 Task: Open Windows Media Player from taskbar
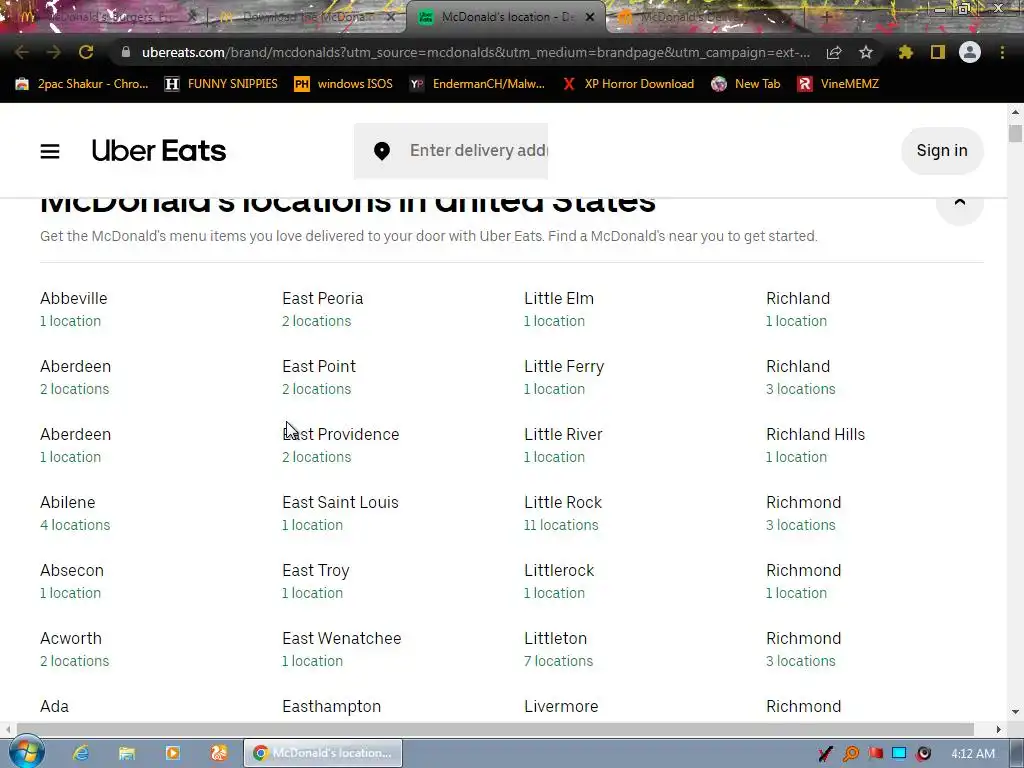click(173, 753)
